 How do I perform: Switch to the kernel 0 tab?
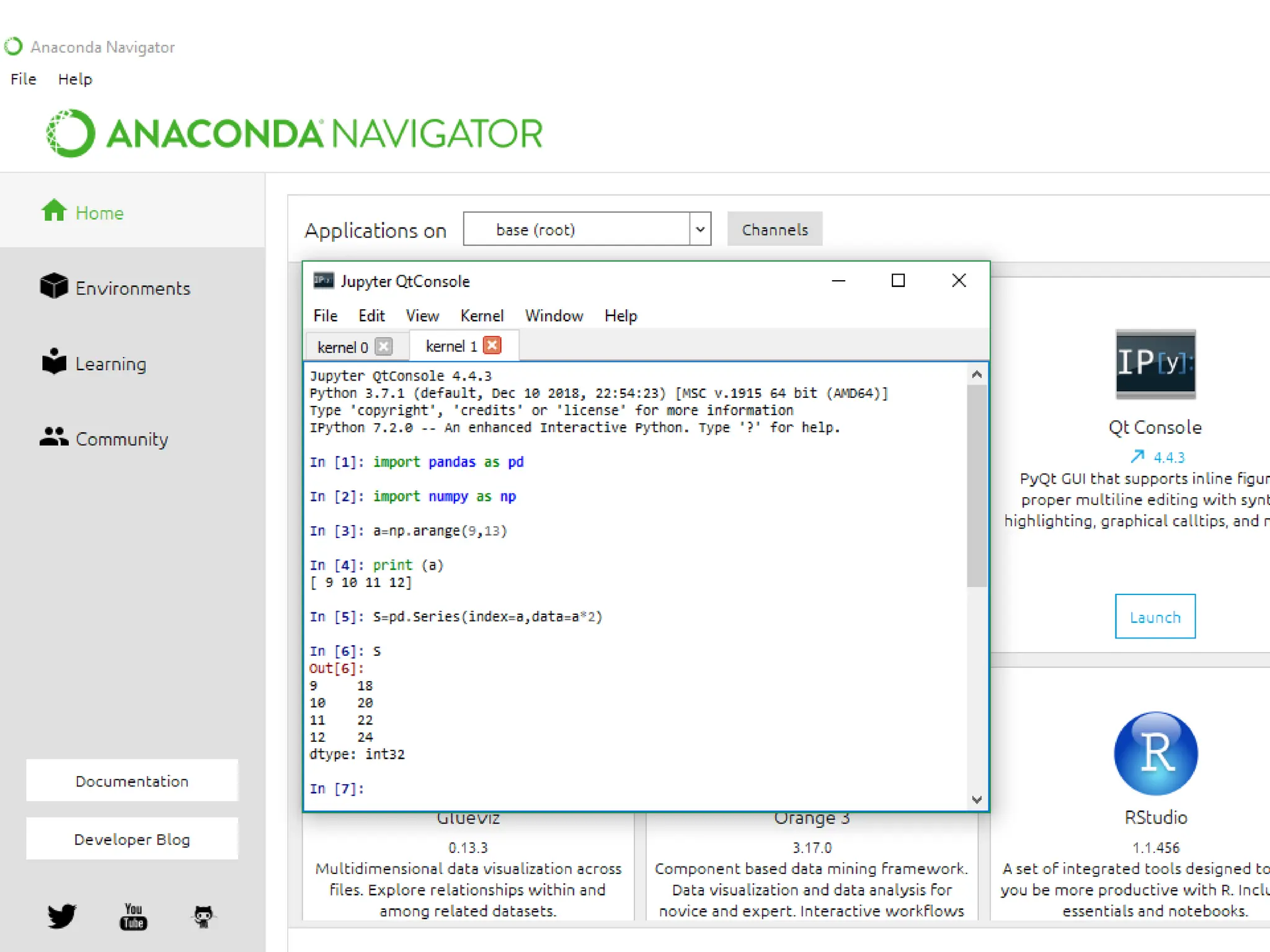pyautogui.click(x=343, y=347)
